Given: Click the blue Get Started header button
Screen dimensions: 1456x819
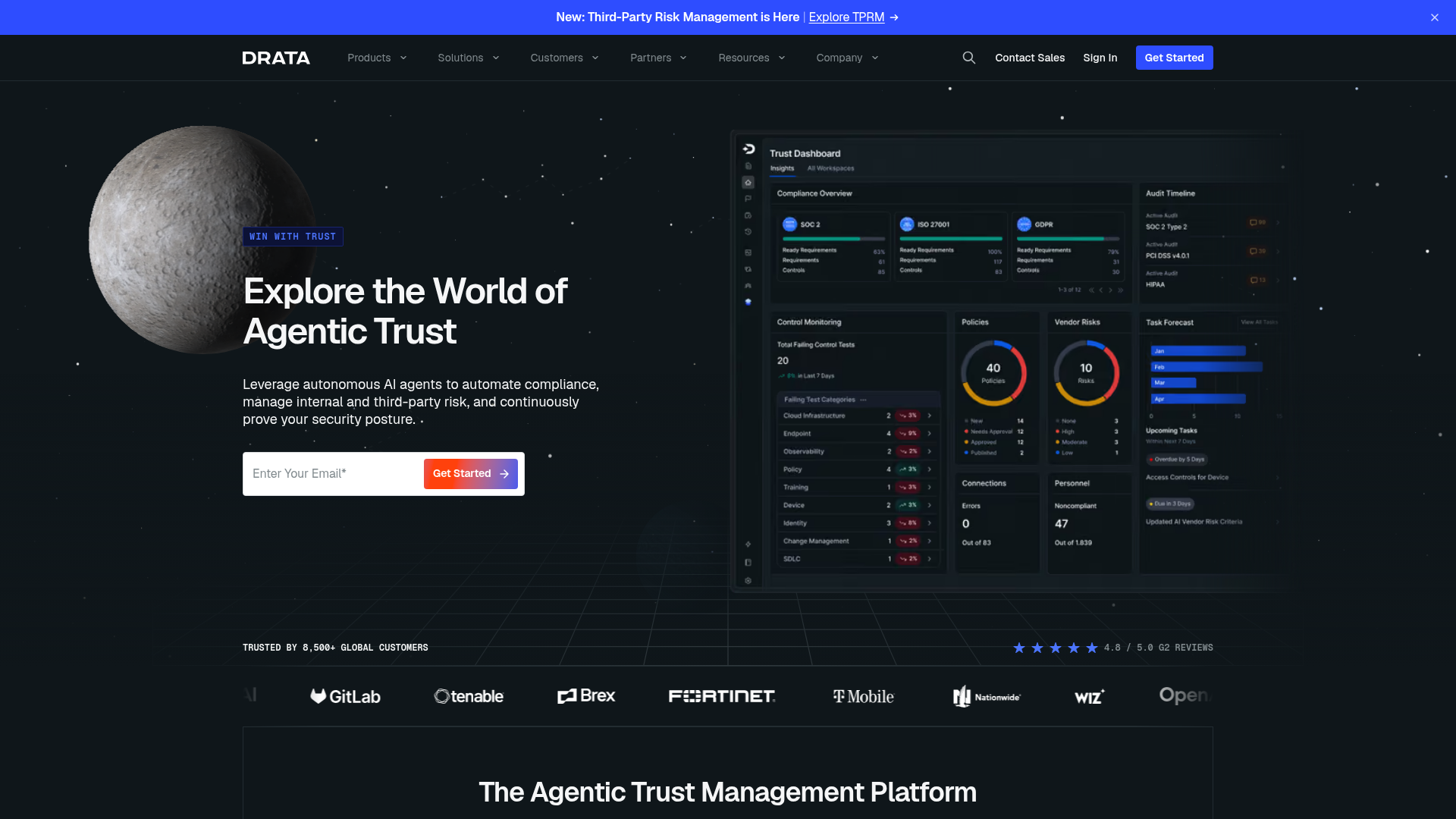Looking at the screenshot, I should [x=1174, y=58].
